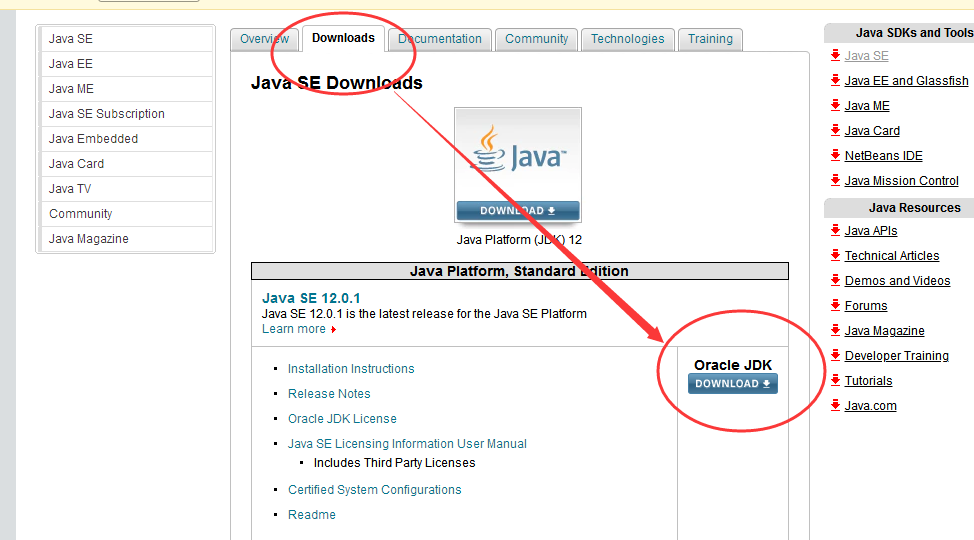Select the Downloads tab
The image size is (974, 540).
click(344, 39)
